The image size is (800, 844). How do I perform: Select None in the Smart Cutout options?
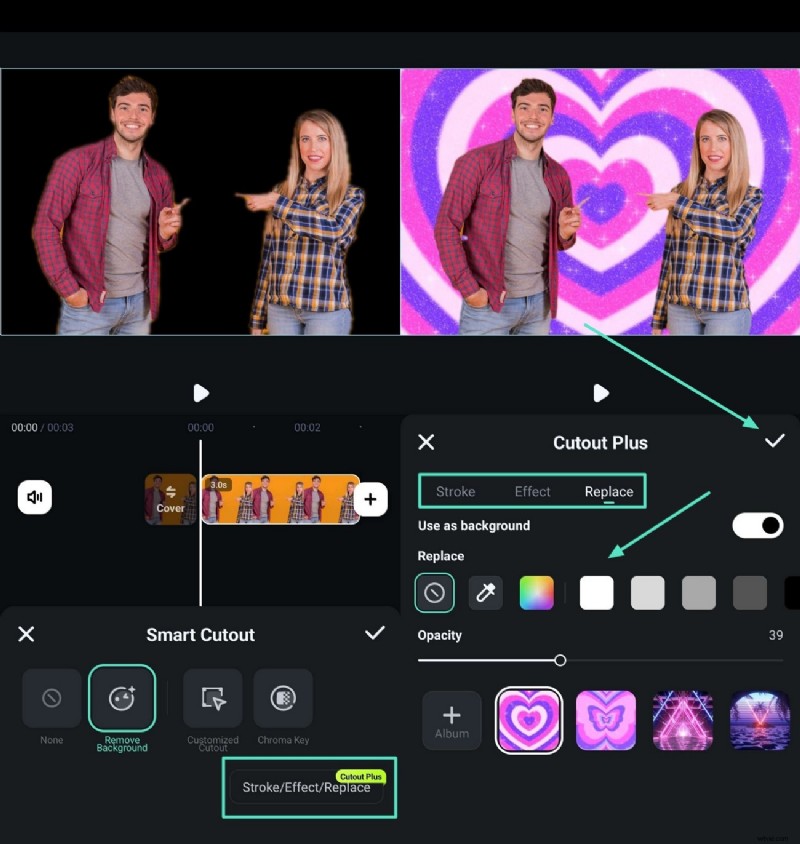point(50,698)
